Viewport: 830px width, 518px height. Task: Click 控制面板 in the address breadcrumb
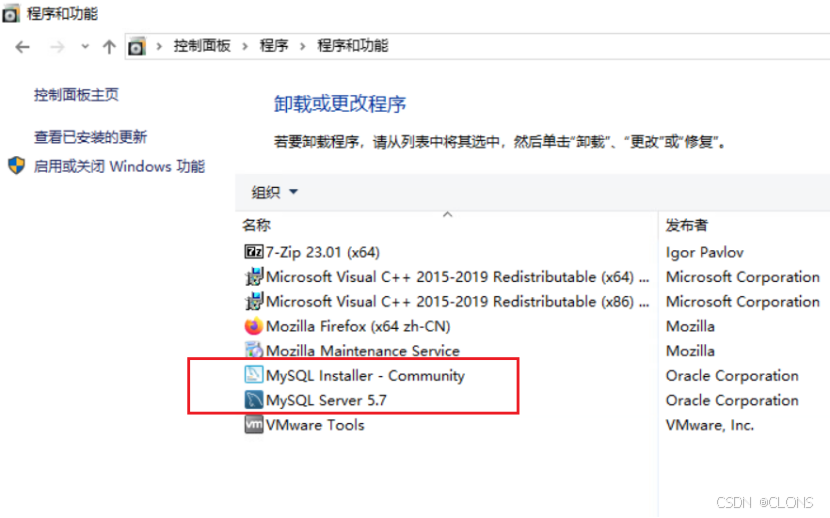click(202, 46)
